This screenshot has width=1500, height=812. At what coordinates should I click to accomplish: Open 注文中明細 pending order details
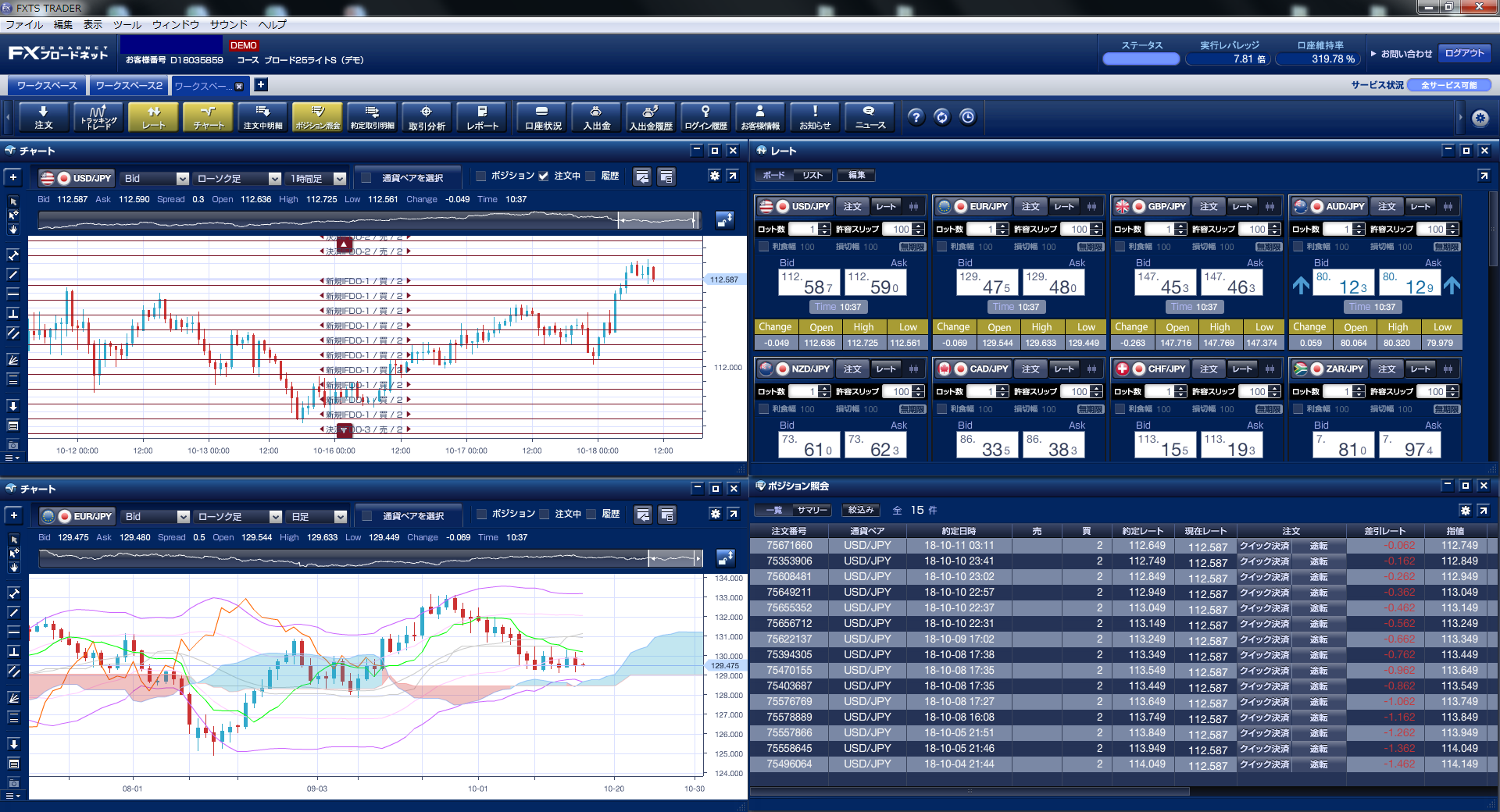pyautogui.click(x=262, y=117)
